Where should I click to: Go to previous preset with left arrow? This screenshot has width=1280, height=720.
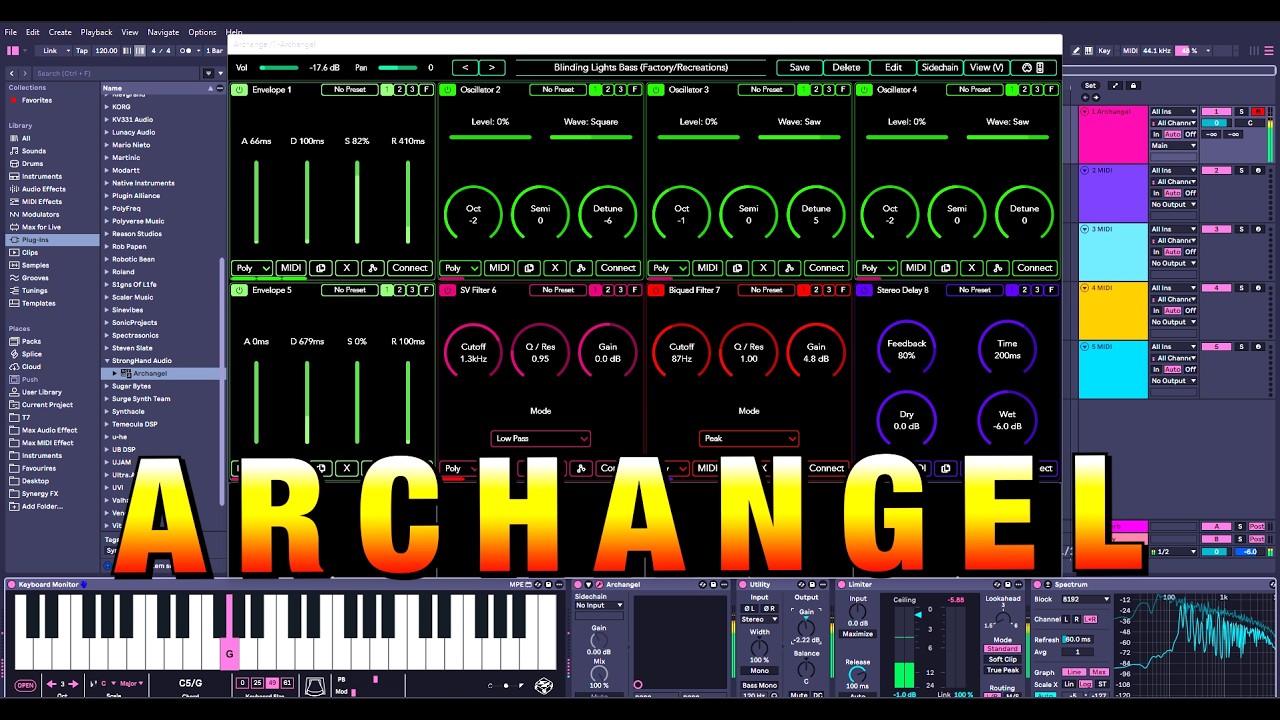465,67
